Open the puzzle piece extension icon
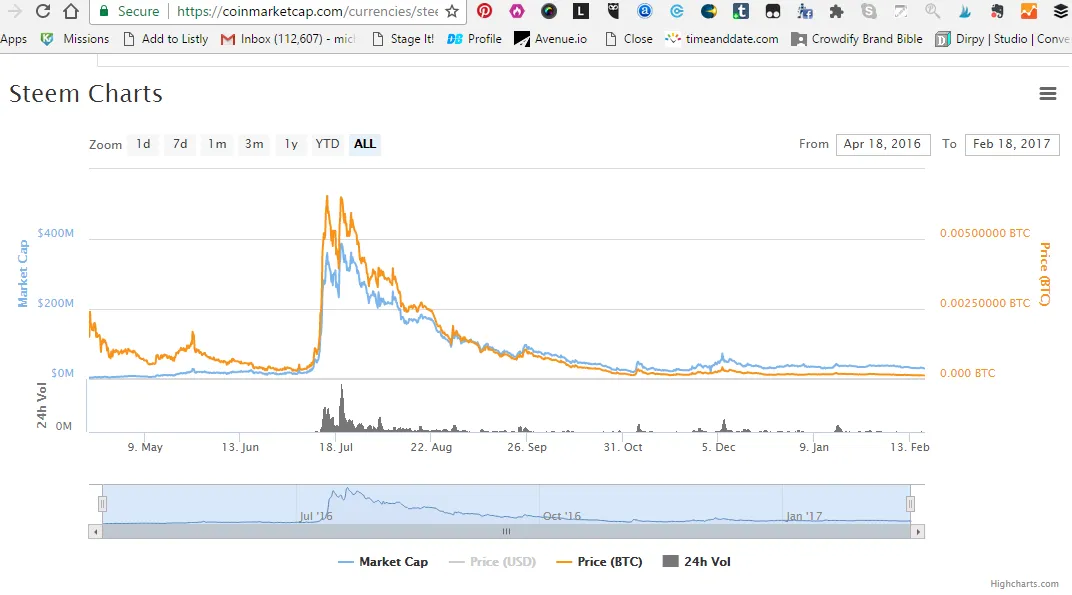This screenshot has width=1072, height=595. click(x=836, y=11)
